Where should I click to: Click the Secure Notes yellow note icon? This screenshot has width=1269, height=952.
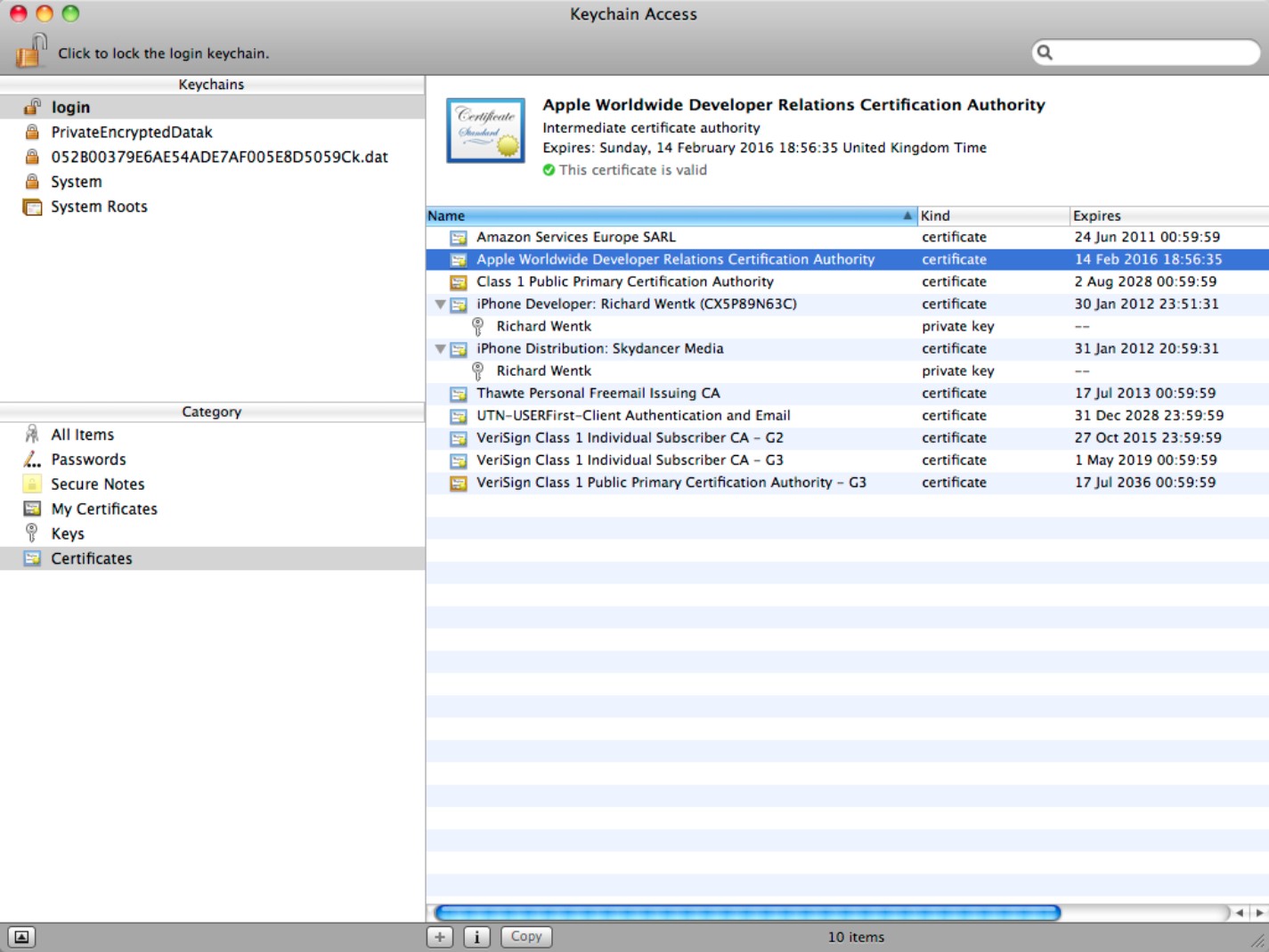click(x=32, y=484)
